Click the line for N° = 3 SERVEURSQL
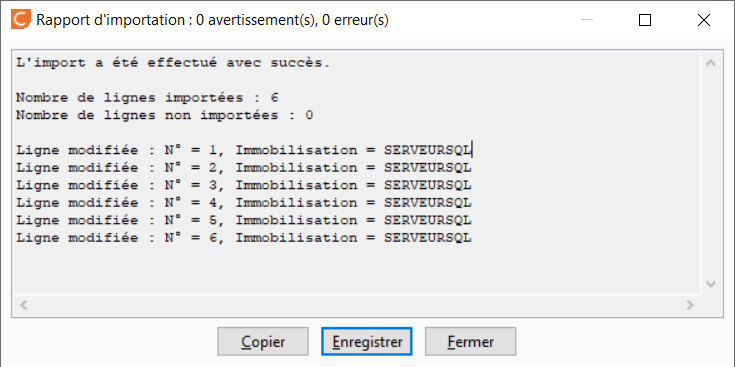The image size is (735, 367). (244, 186)
